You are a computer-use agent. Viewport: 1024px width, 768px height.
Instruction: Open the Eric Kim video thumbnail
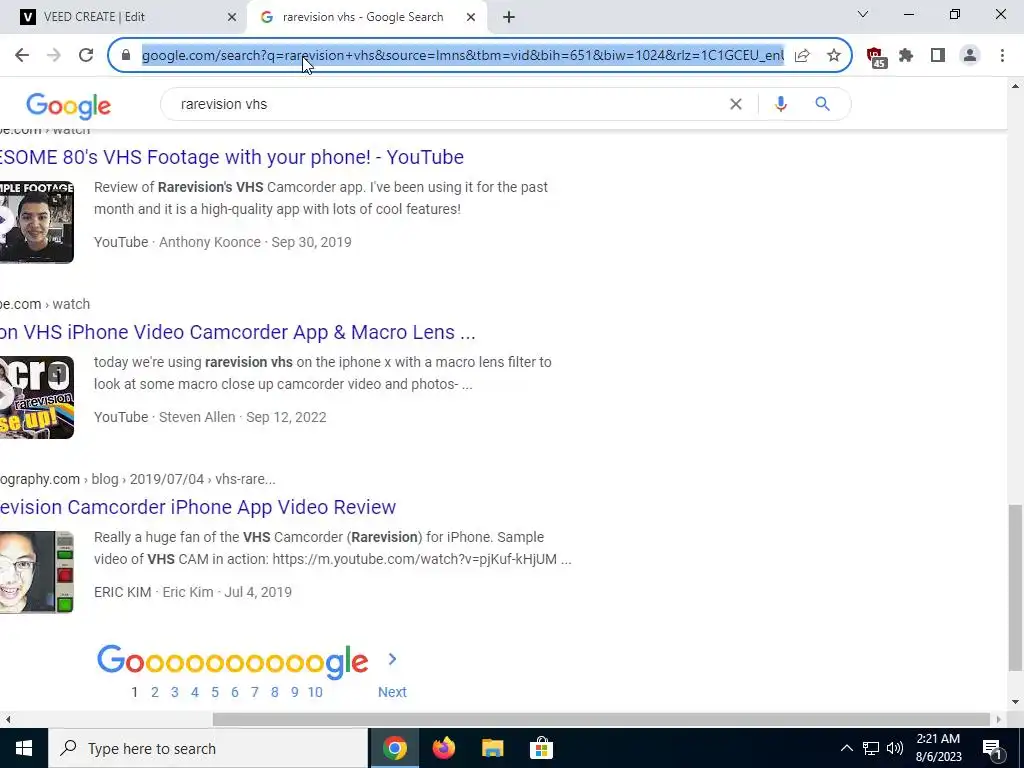37,572
